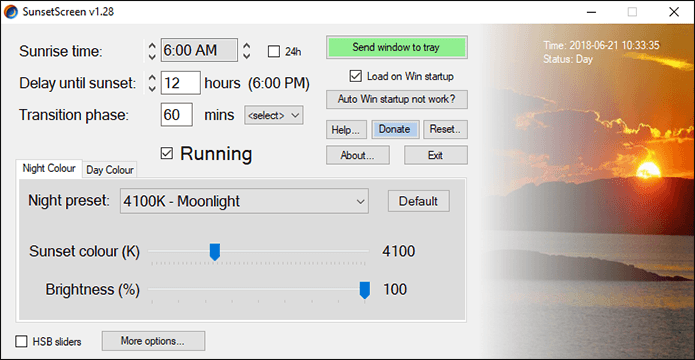
Task: Click the Delay until sunset hours field
Action: coord(180,83)
